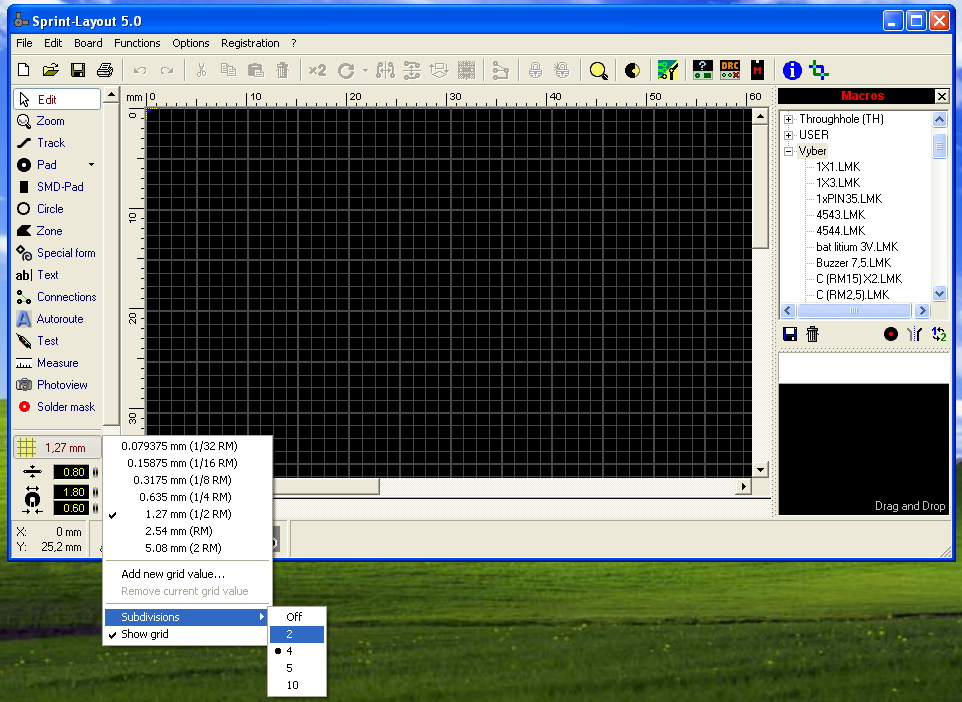Close the Macros panel
Image resolution: width=962 pixels, height=702 pixels.
[942, 96]
